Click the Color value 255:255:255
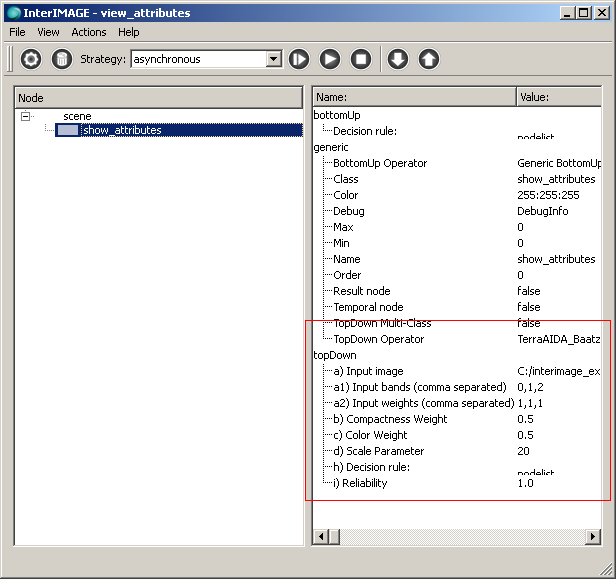The height and width of the screenshot is (579, 616). (x=550, y=195)
